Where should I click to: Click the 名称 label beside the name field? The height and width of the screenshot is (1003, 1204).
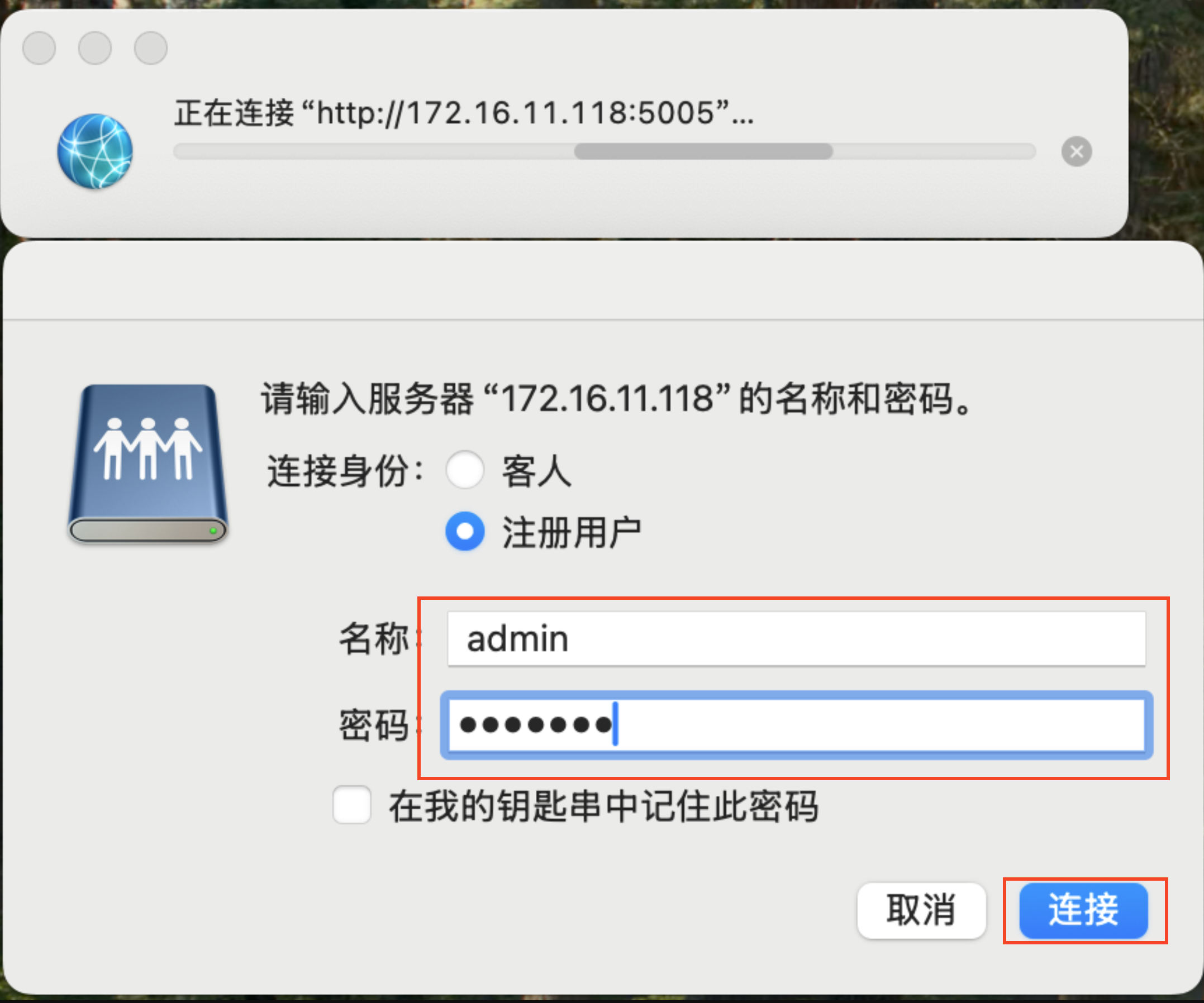pos(374,638)
